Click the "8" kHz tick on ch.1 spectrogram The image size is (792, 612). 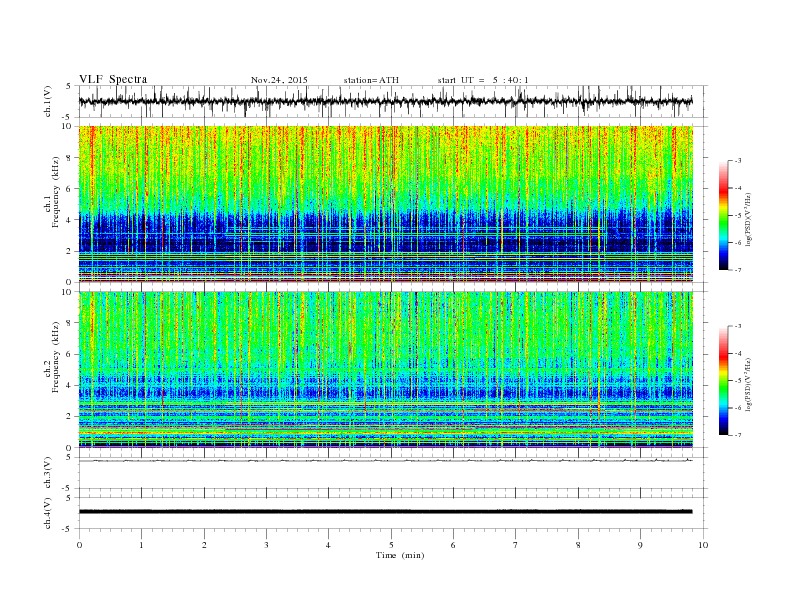(70, 158)
